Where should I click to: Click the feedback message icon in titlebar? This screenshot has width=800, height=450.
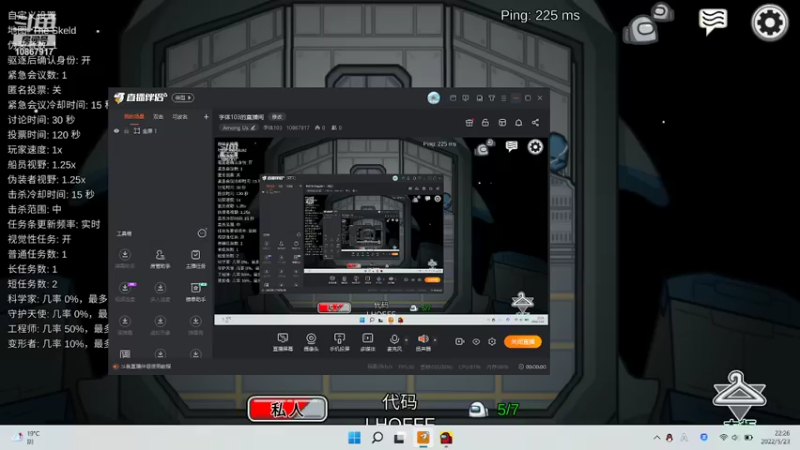(465, 98)
